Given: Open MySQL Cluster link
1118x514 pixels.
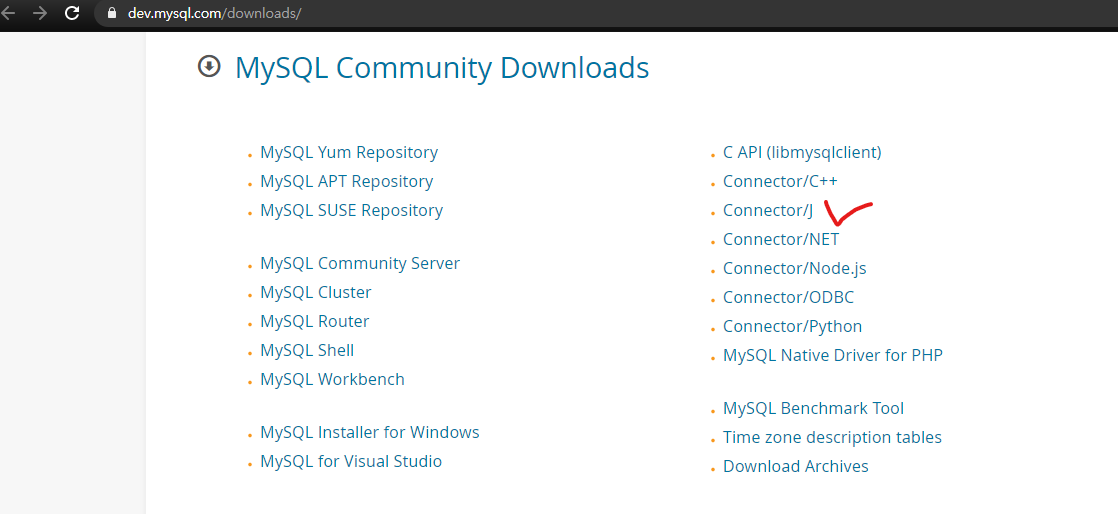Looking at the screenshot, I should [x=316, y=293].
